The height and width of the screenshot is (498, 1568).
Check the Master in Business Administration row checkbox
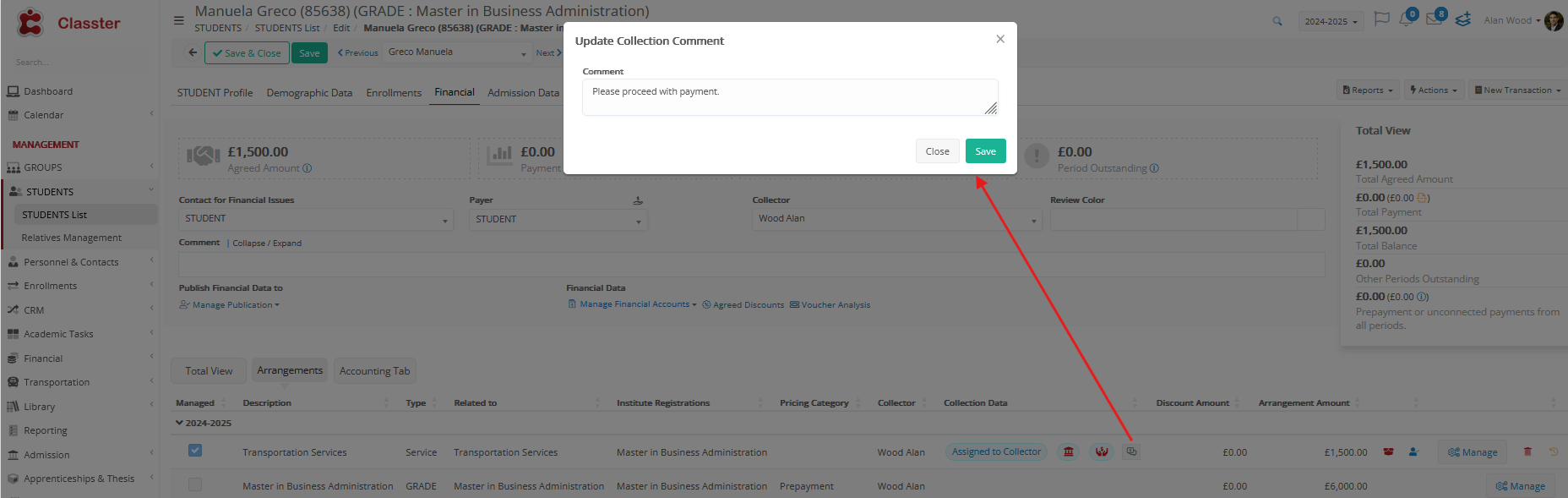195,484
